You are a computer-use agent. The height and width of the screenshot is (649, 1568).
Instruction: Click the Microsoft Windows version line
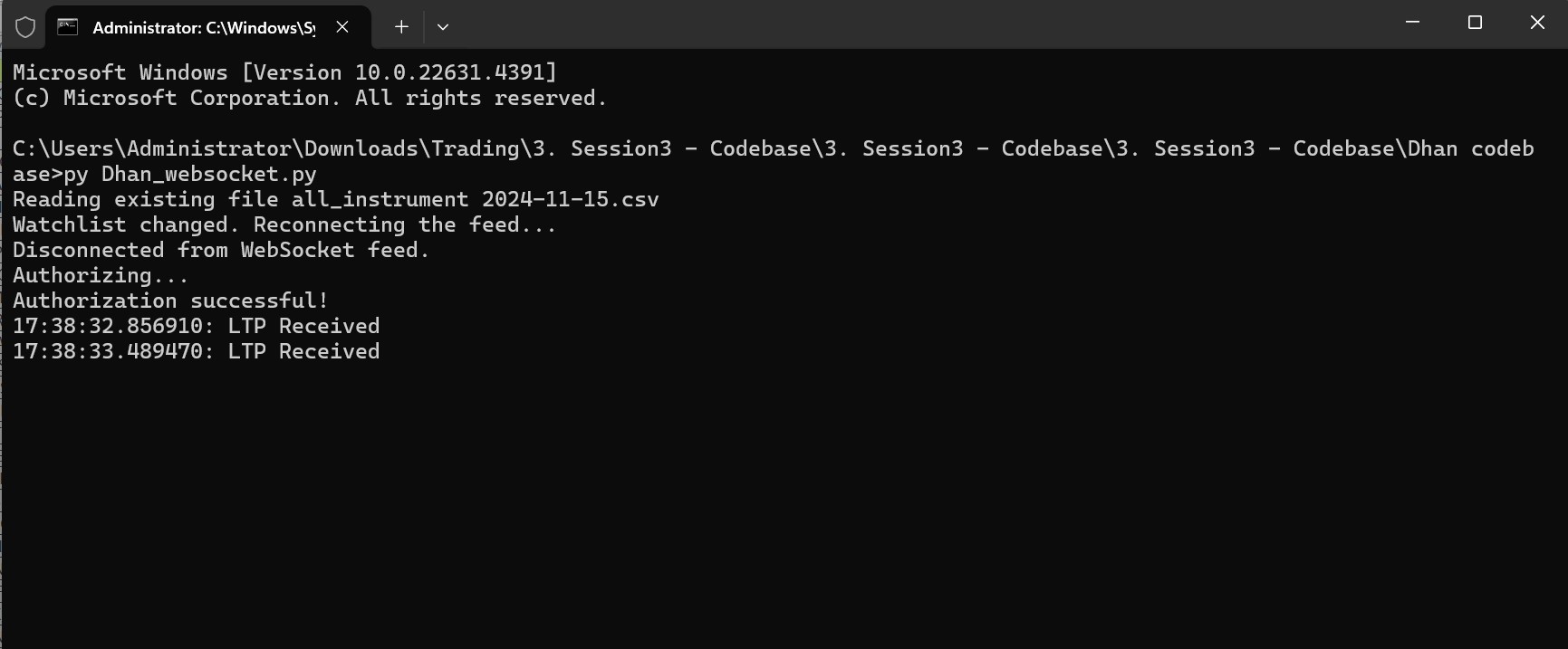(284, 72)
